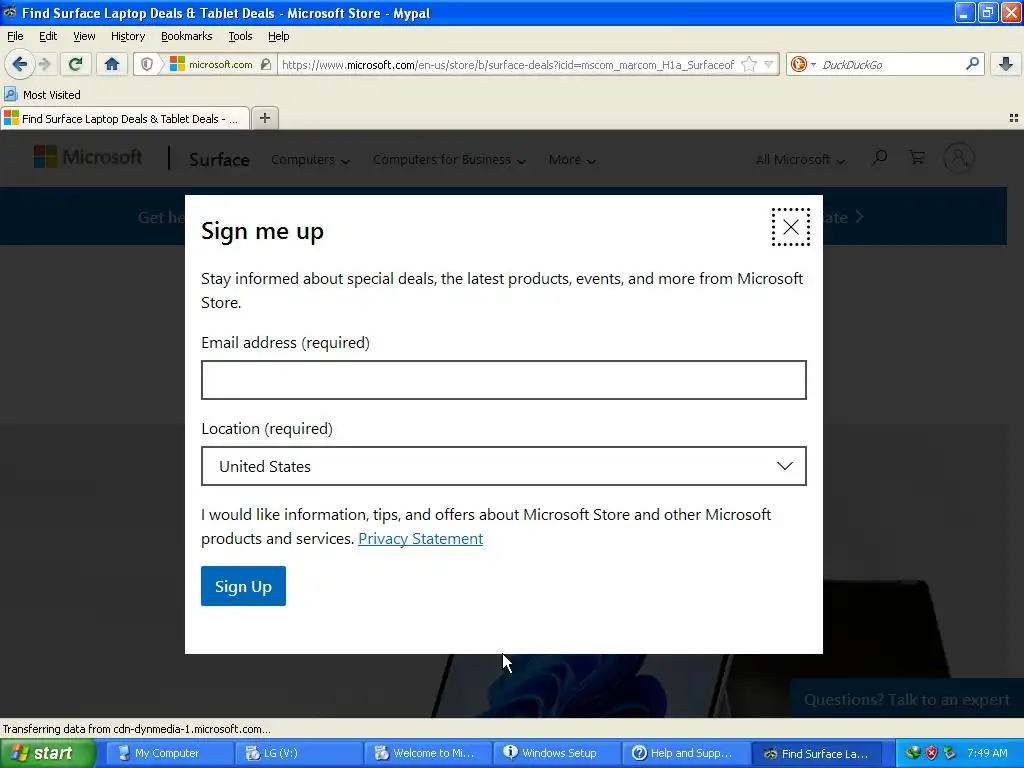Screen dimensions: 1024x768
Task: Click the tracking protection shield icon
Action: coord(147,64)
